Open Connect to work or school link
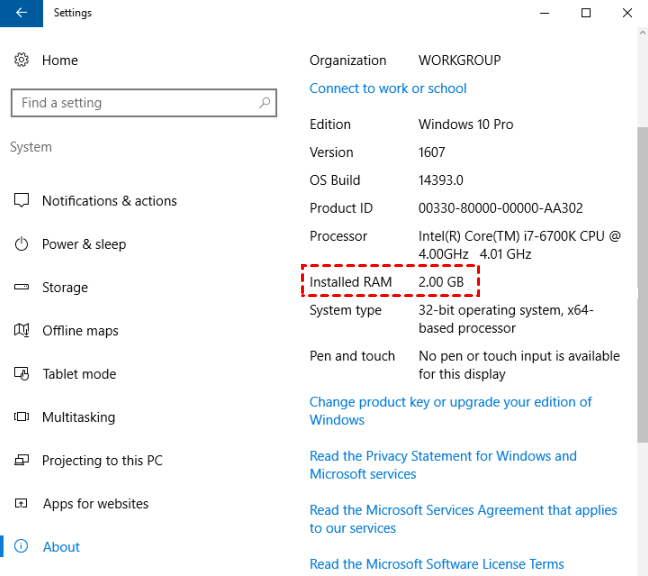 [388, 88]
